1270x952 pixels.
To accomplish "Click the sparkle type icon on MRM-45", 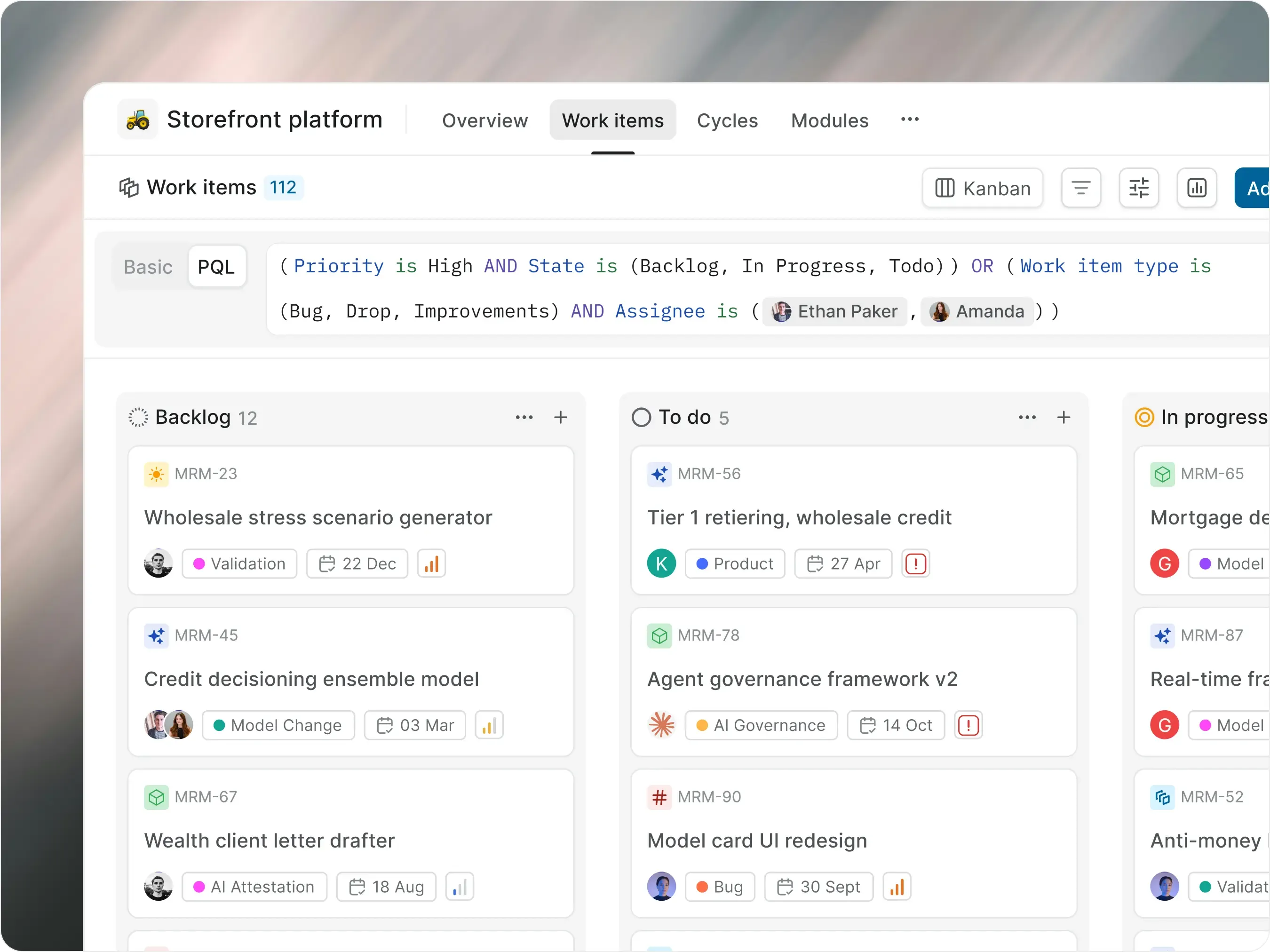I will [x=156, y=635].
